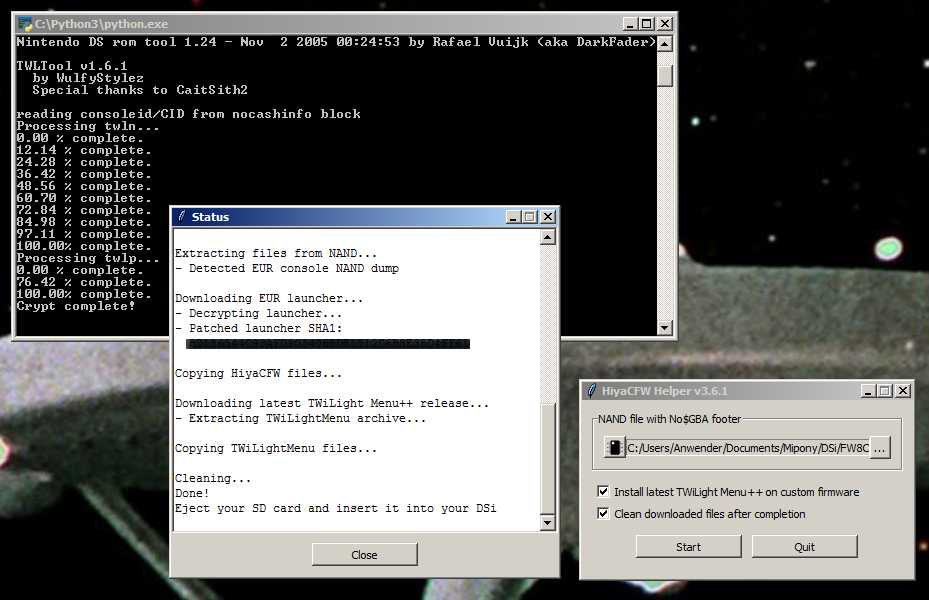Toggle Clean downloaded files after completion checkbox
This screenshot has height=600, width=929.
point(603,514)
